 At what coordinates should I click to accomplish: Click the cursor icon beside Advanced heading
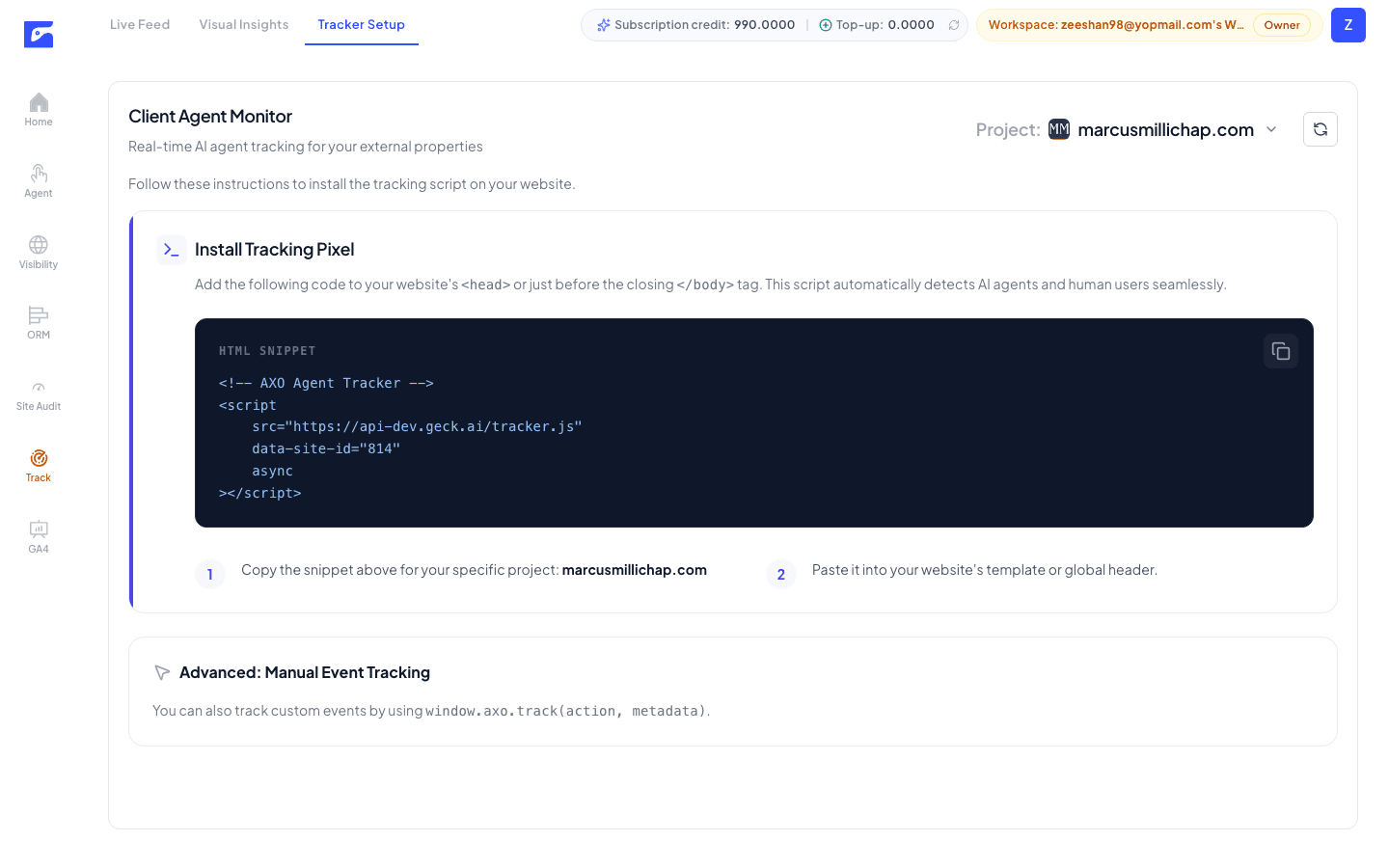pos(162,672)
